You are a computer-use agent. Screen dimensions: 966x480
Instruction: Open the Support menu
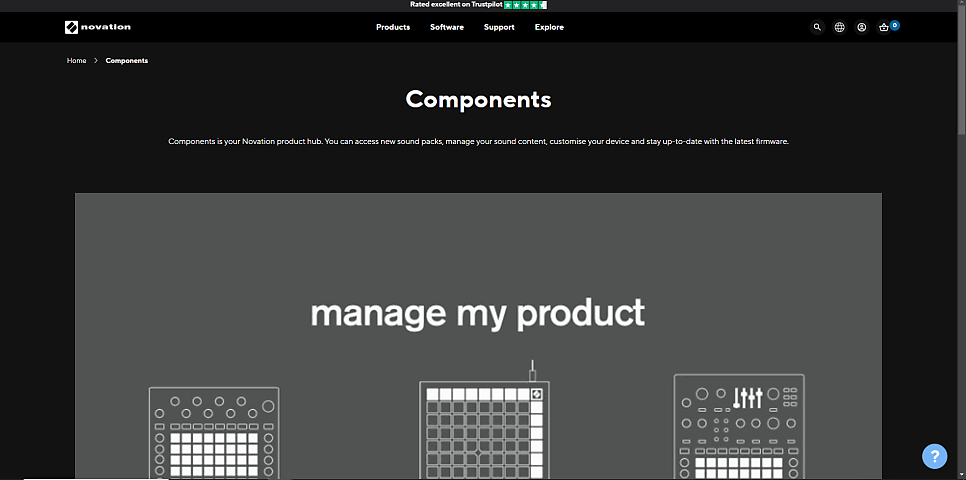point(499,27)
